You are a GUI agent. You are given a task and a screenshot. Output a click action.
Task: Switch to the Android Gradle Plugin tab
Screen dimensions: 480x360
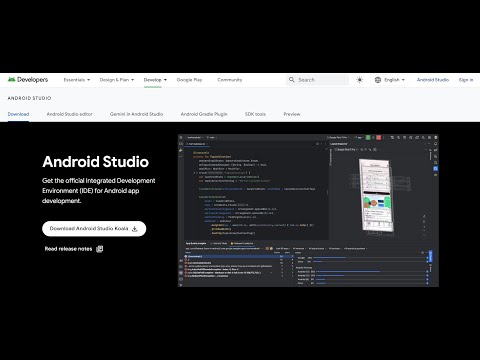pyautogui.click(x=204, y=114)
